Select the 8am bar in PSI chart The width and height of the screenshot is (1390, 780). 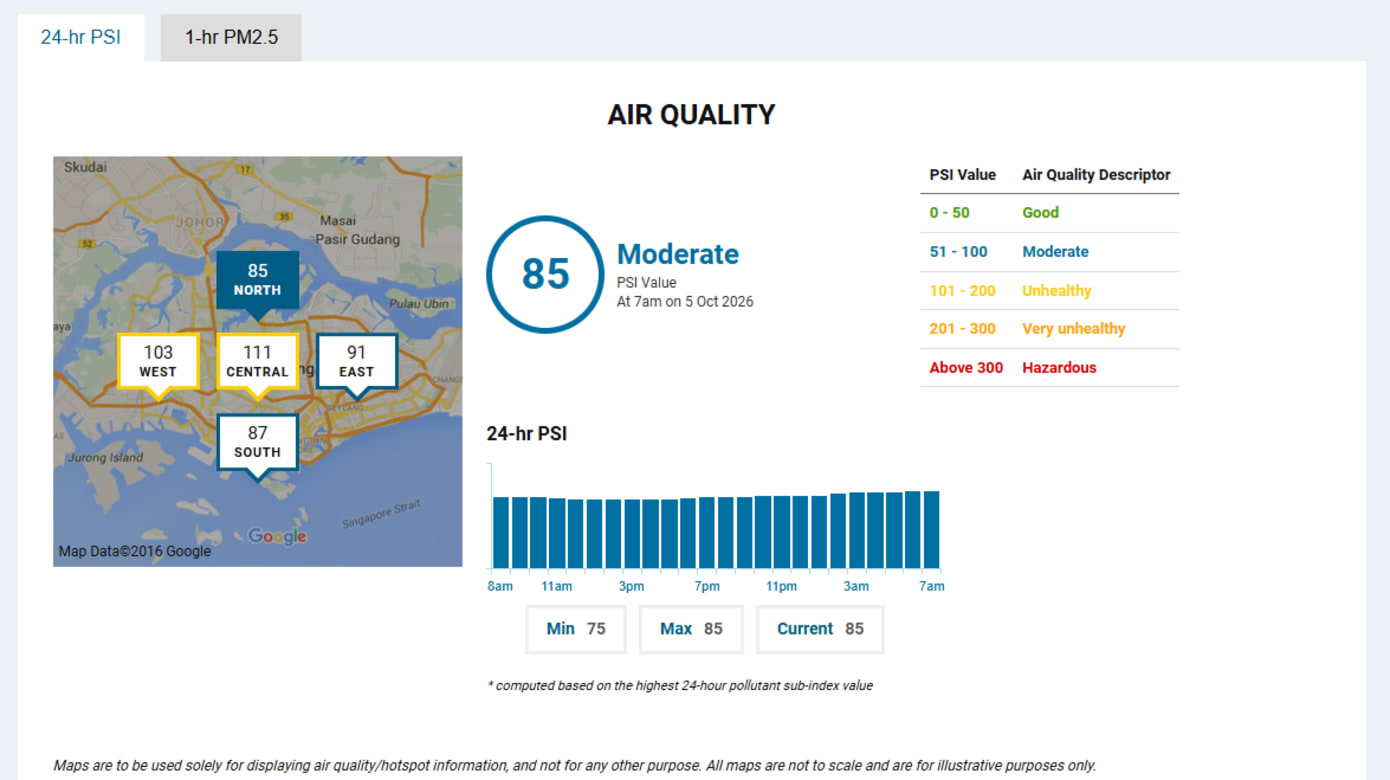[501, 533]
